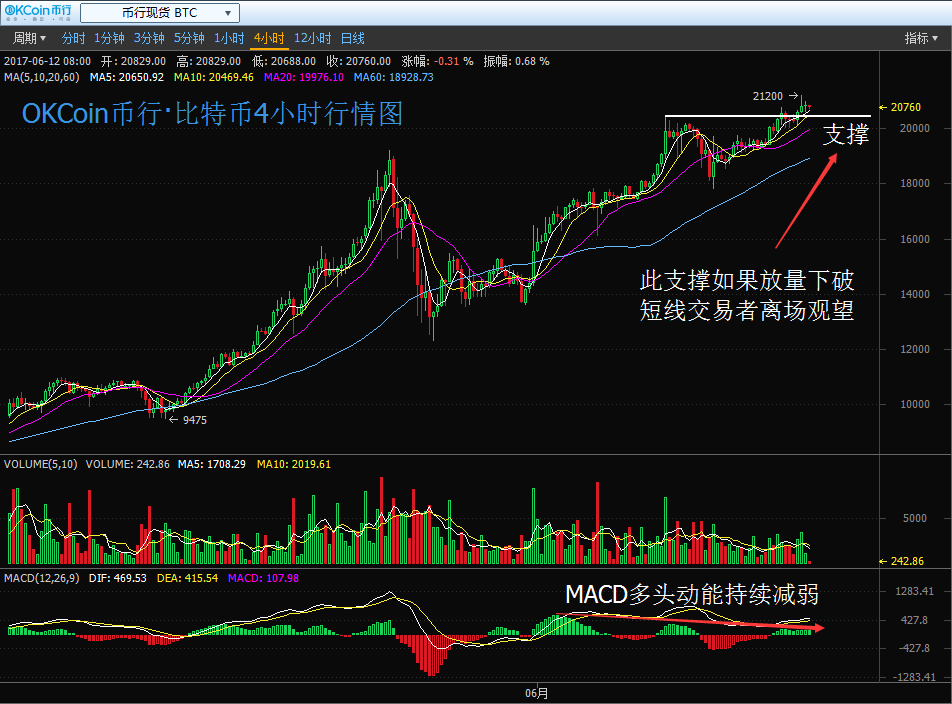Select the active 4小时 timeframe tab

(269, 38)
